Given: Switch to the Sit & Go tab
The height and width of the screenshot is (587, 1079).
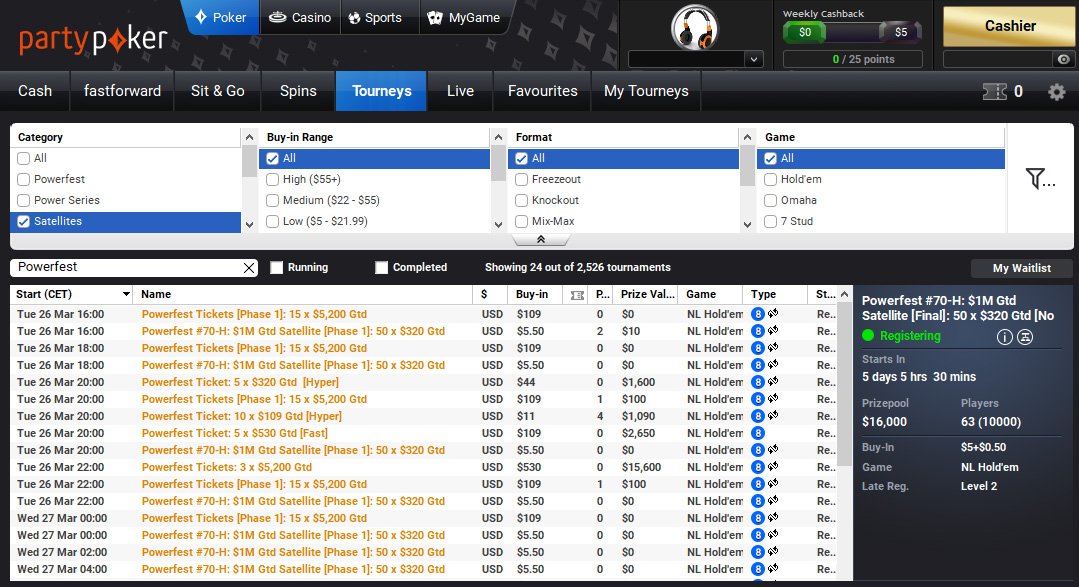Looking at the screenshot, I should (x=217, y=91).
